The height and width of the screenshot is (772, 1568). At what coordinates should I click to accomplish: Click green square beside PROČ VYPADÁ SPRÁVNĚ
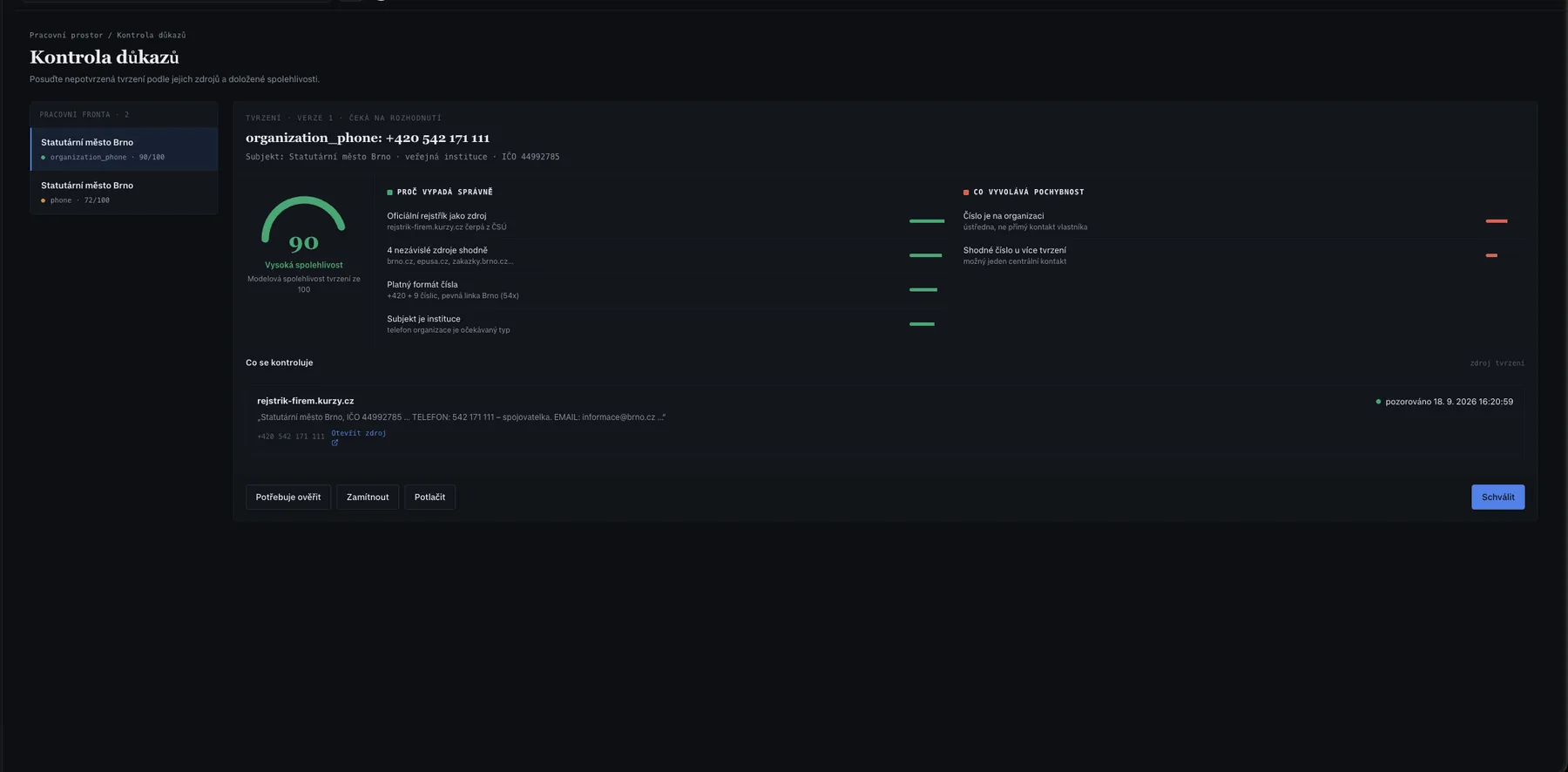pyautogui.click(x=389, y=193)
